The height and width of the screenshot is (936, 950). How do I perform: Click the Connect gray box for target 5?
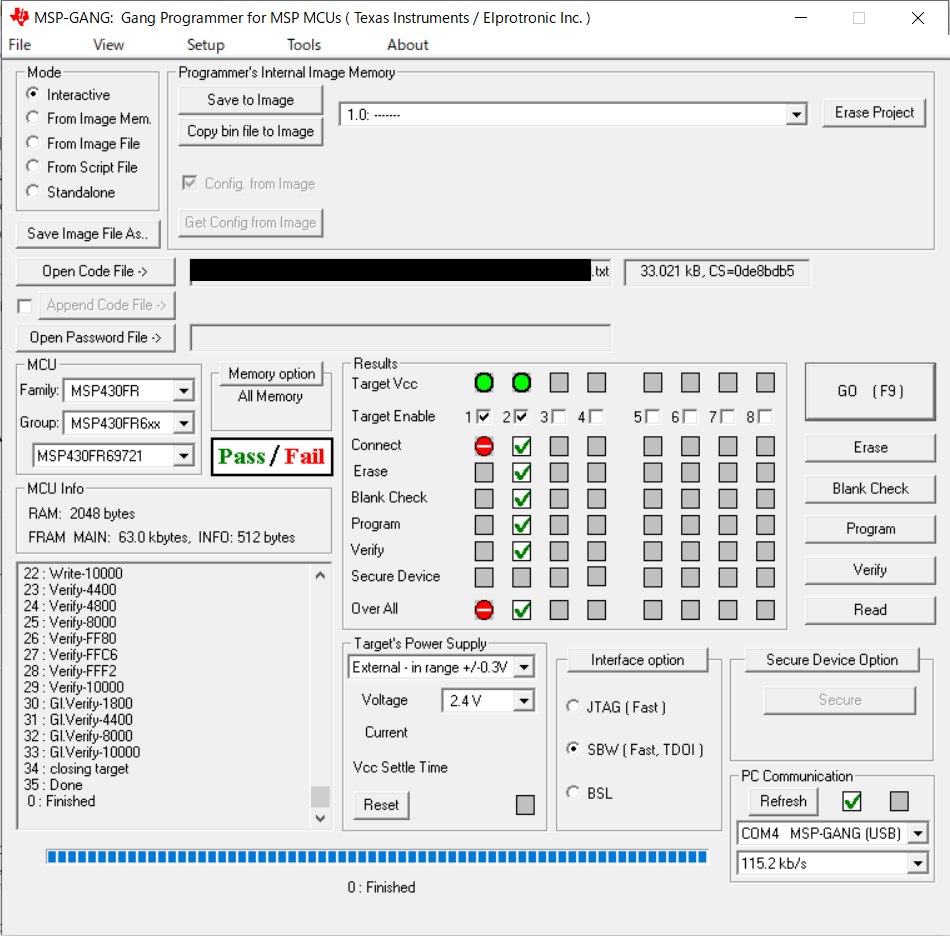coord(653,446)
